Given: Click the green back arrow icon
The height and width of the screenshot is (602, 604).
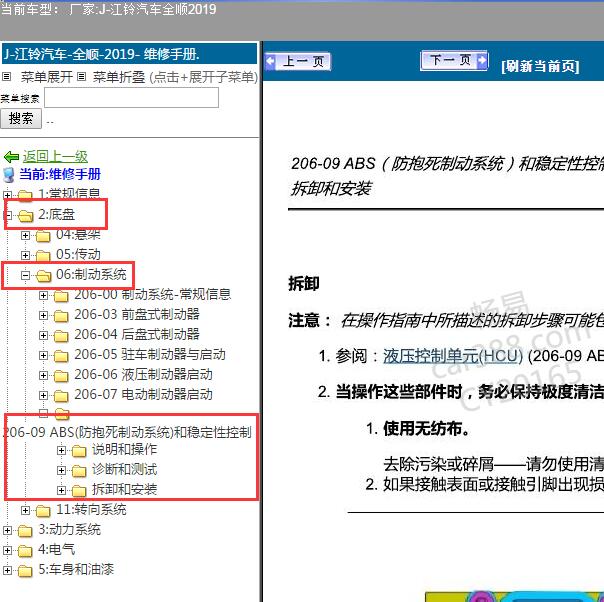Looking at the screenshot, I should tap(11, 157).
